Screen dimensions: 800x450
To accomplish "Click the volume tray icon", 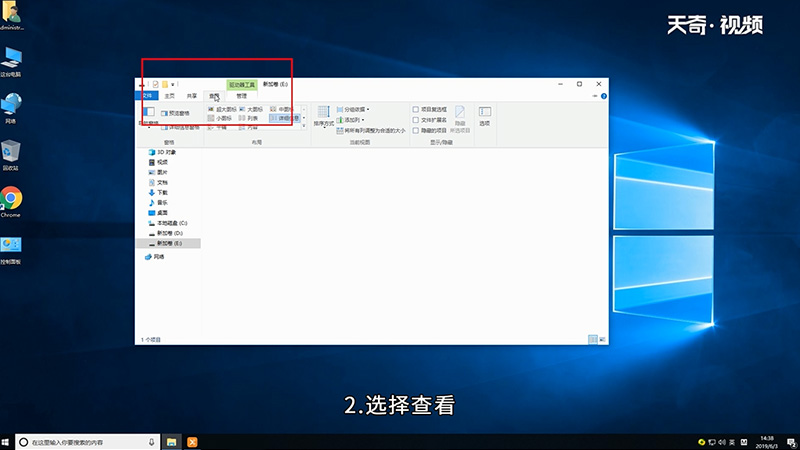I will 722,442.
